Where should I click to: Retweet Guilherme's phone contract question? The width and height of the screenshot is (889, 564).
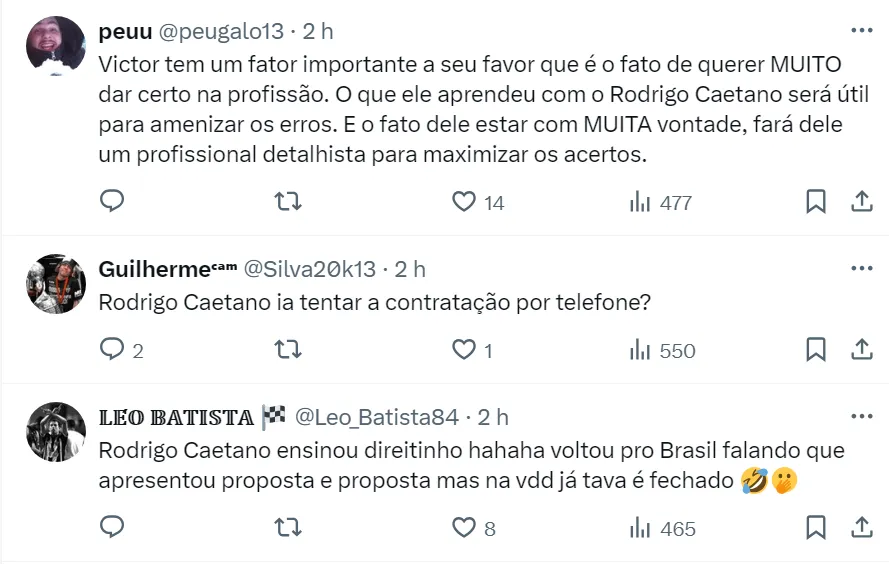[288, 350]
